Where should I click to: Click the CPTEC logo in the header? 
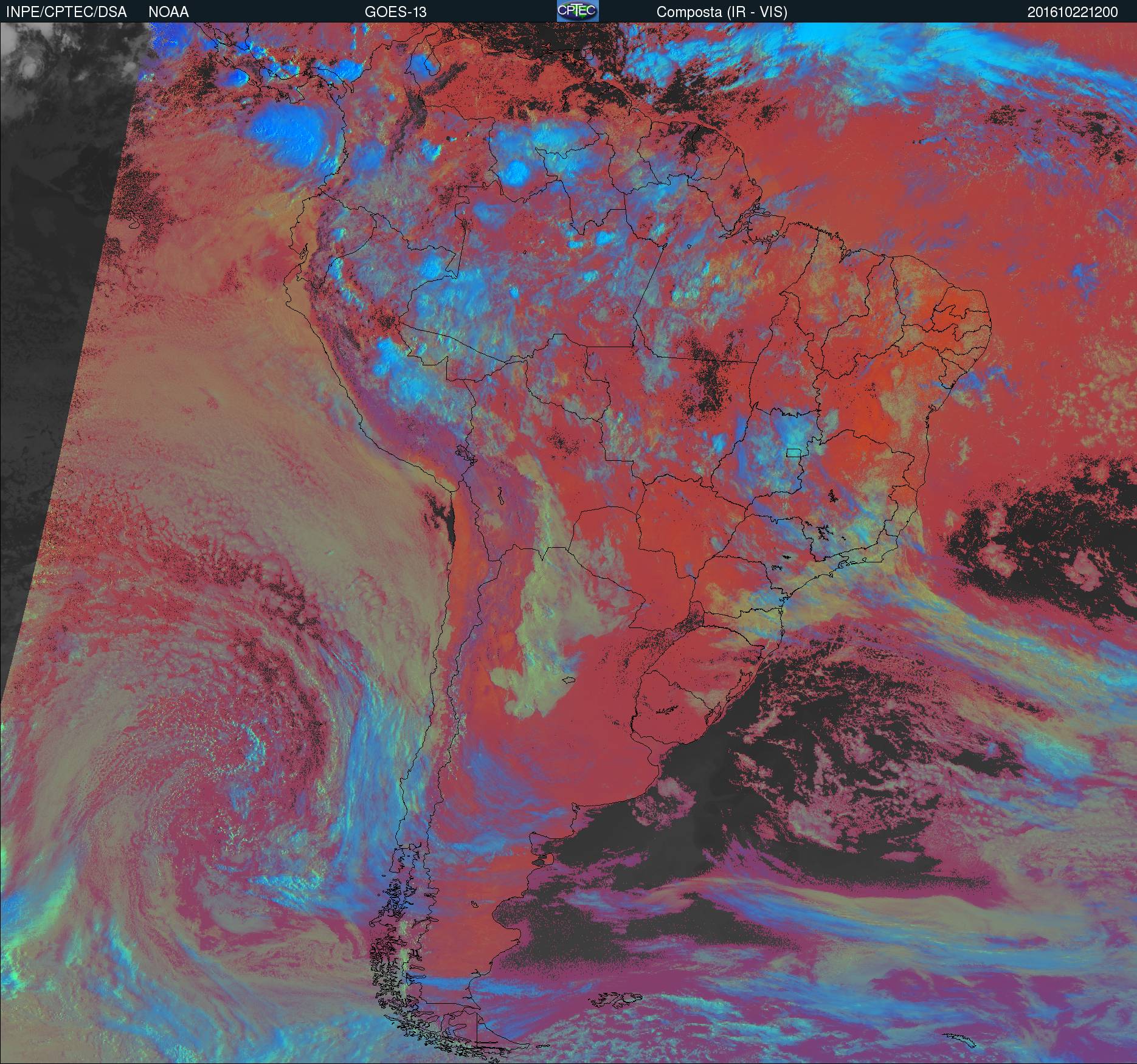[578, 11]
